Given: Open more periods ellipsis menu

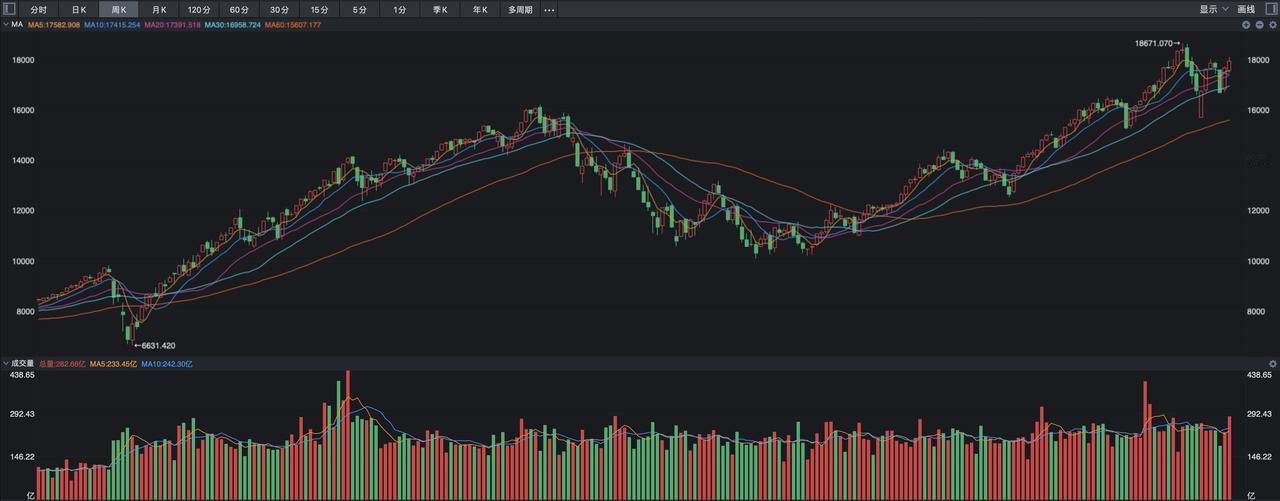Looking at the screenshot, I should pos(549,9).
